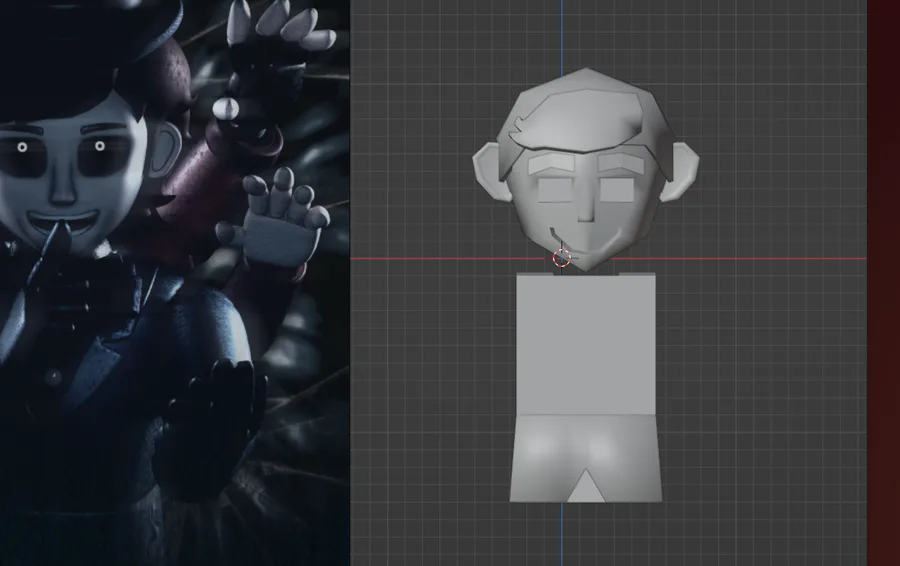This screenshot has height=566, width=900.
Task: Click the reference image of the animatronic character
Action: [x=174, y=283]
